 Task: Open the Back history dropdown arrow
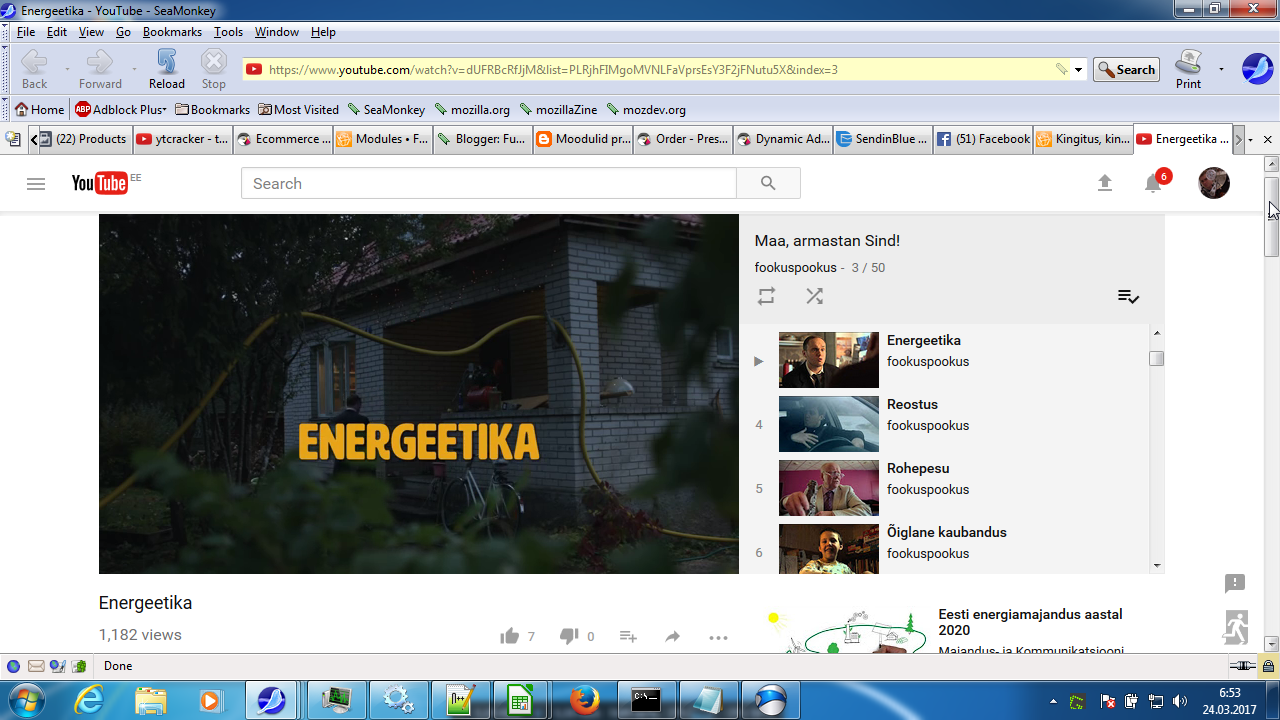[67, 69]
